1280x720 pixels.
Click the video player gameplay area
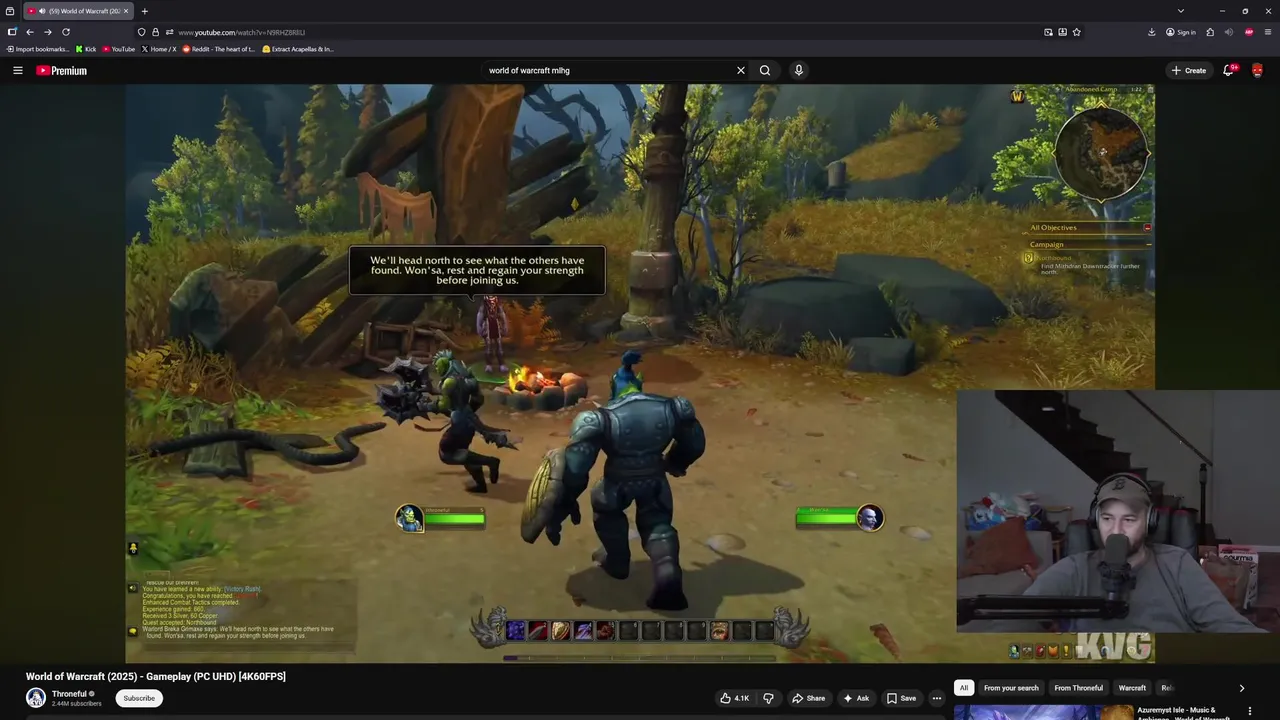(640, 373)
